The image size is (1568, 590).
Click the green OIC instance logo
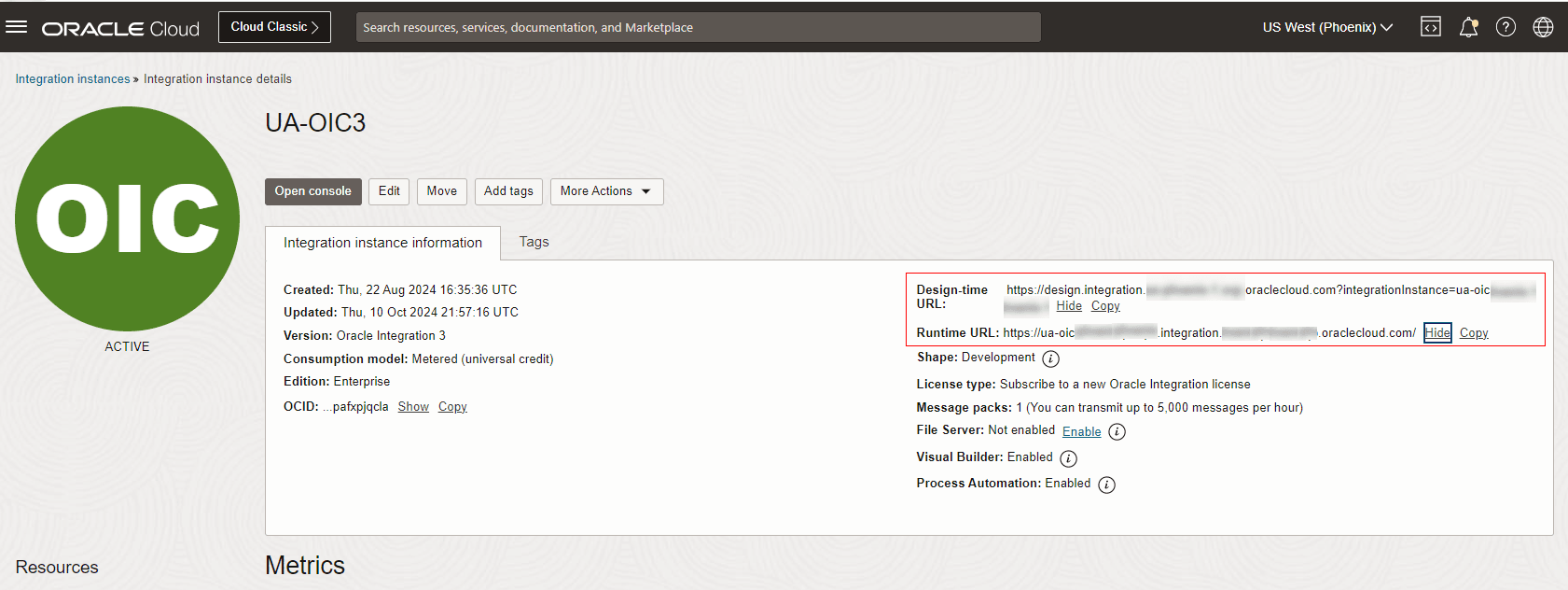[x=127, y=218]
